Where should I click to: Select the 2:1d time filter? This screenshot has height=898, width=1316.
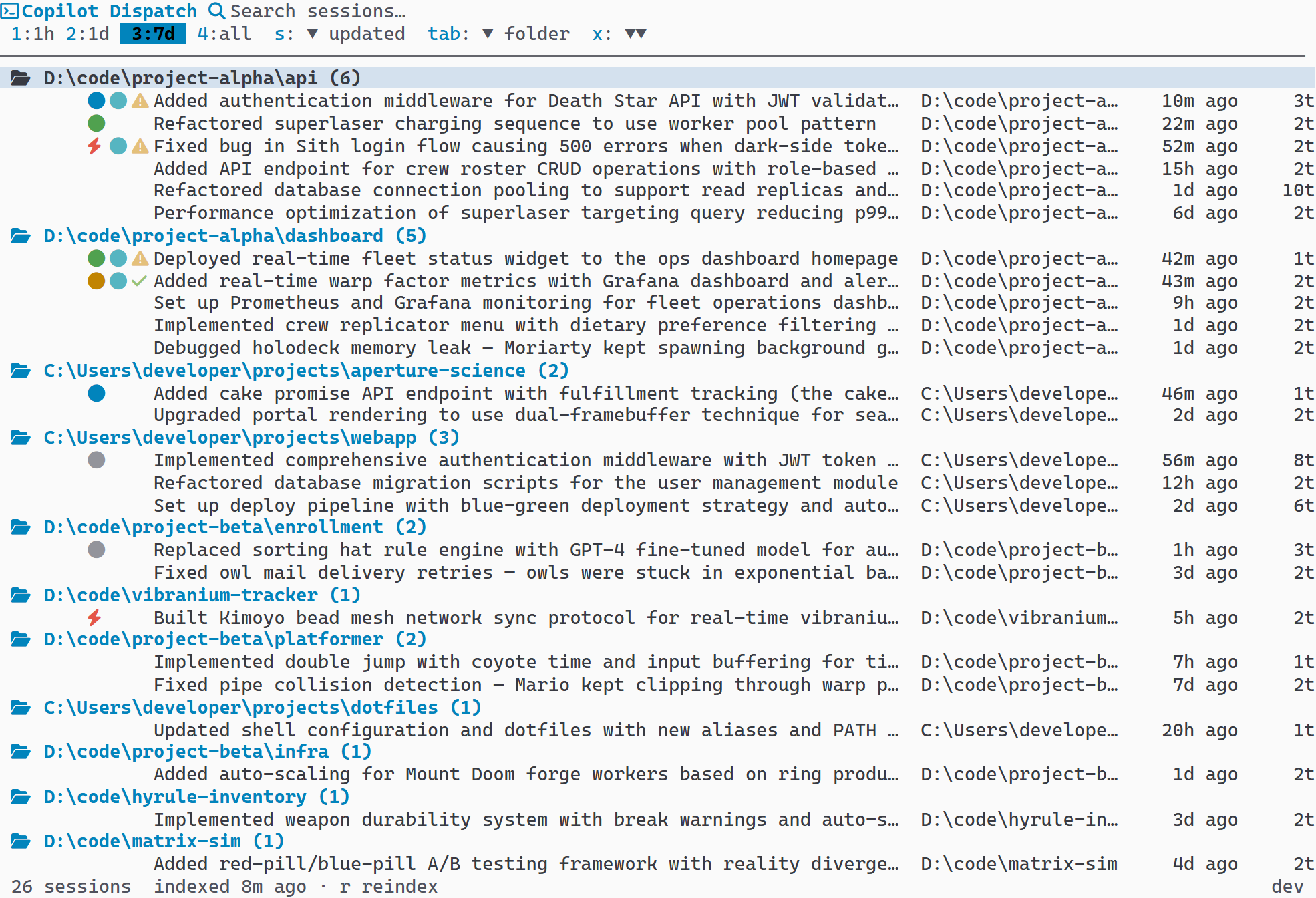88,34
